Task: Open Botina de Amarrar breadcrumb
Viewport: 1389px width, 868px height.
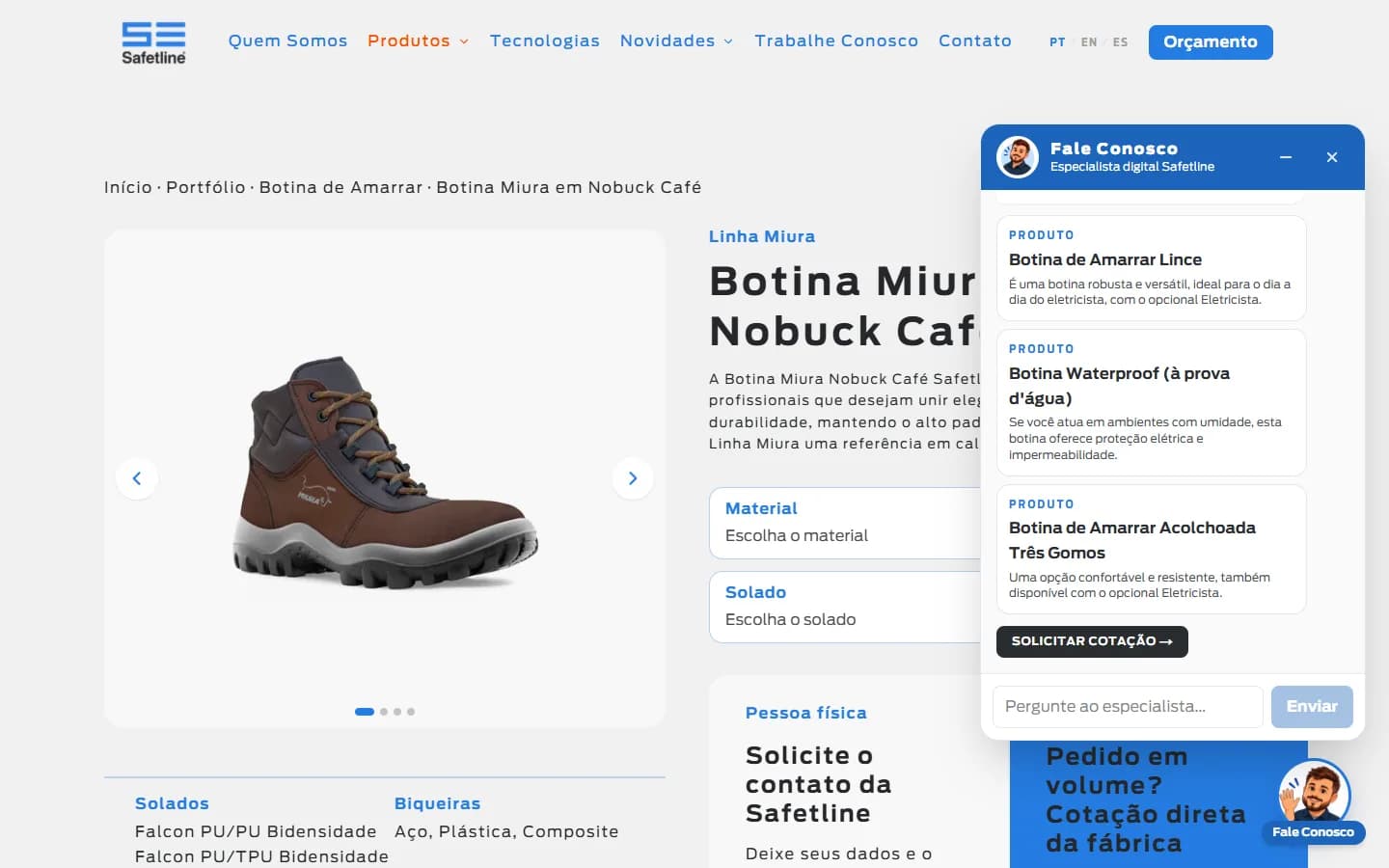Action: pos(340,187)
